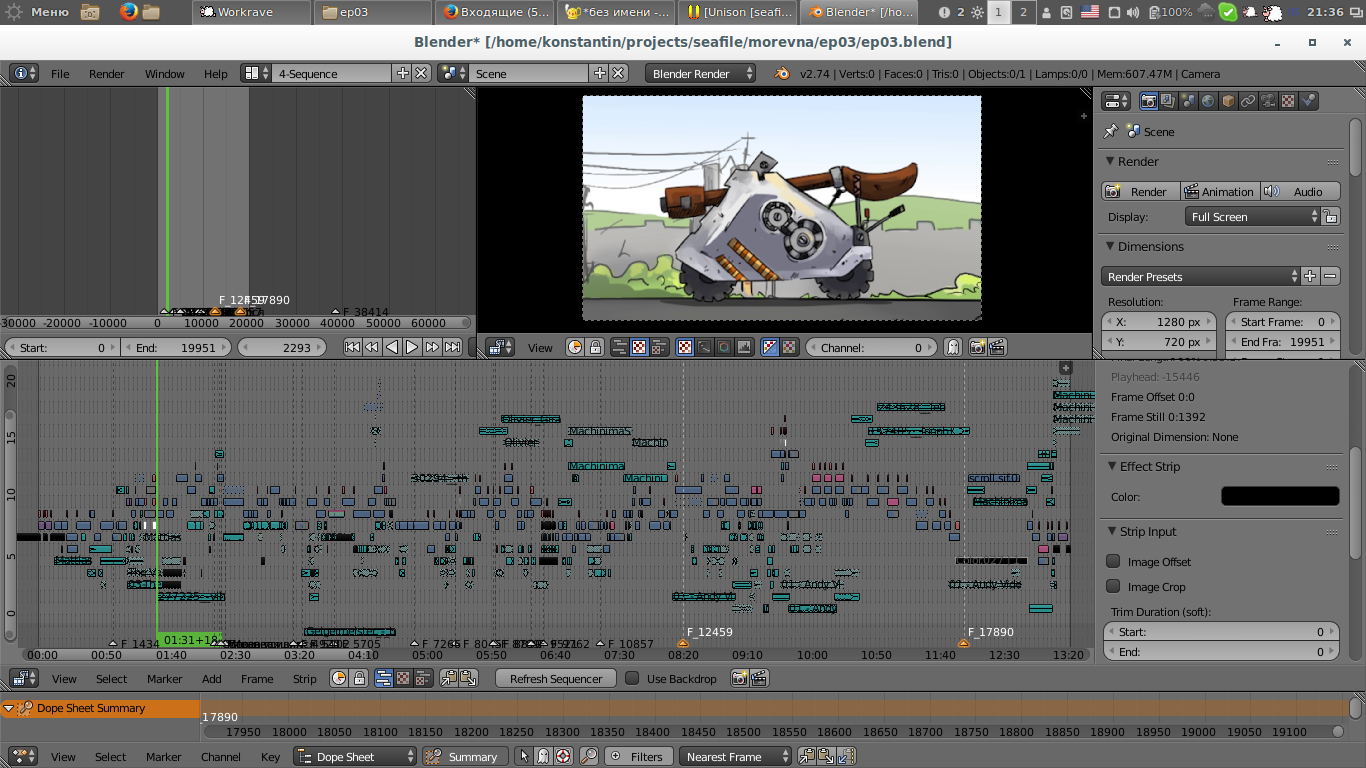Play animation in reverse in timeline

(x=392, y=347)
